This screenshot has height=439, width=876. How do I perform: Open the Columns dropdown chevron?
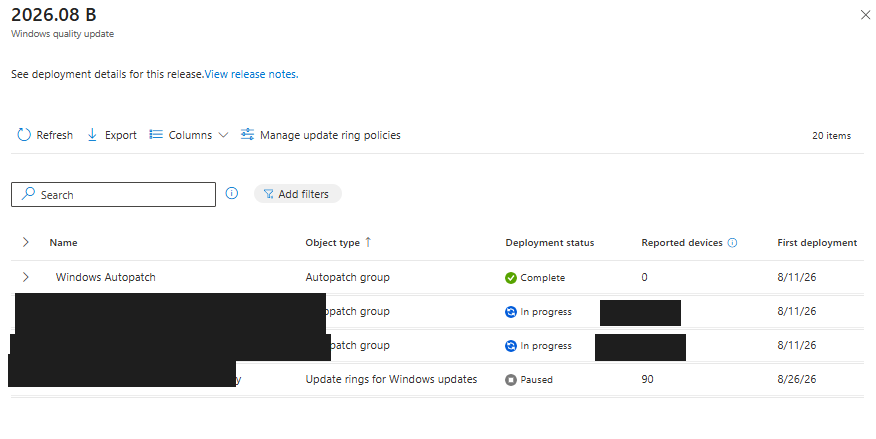click(223, 135)
